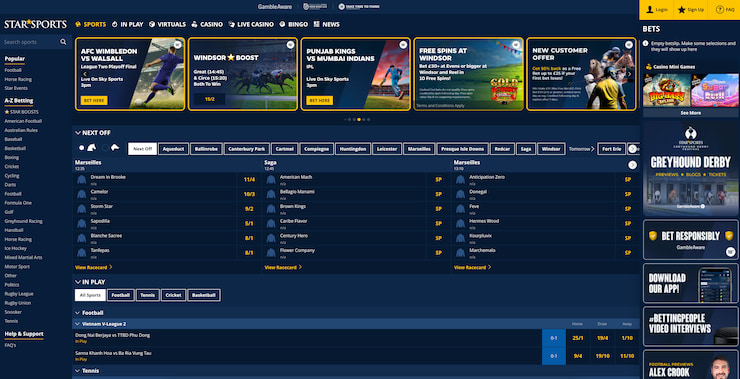
Task: Open the Live Casino menu item
Action: pyautogui.click(x=251, y=24)
